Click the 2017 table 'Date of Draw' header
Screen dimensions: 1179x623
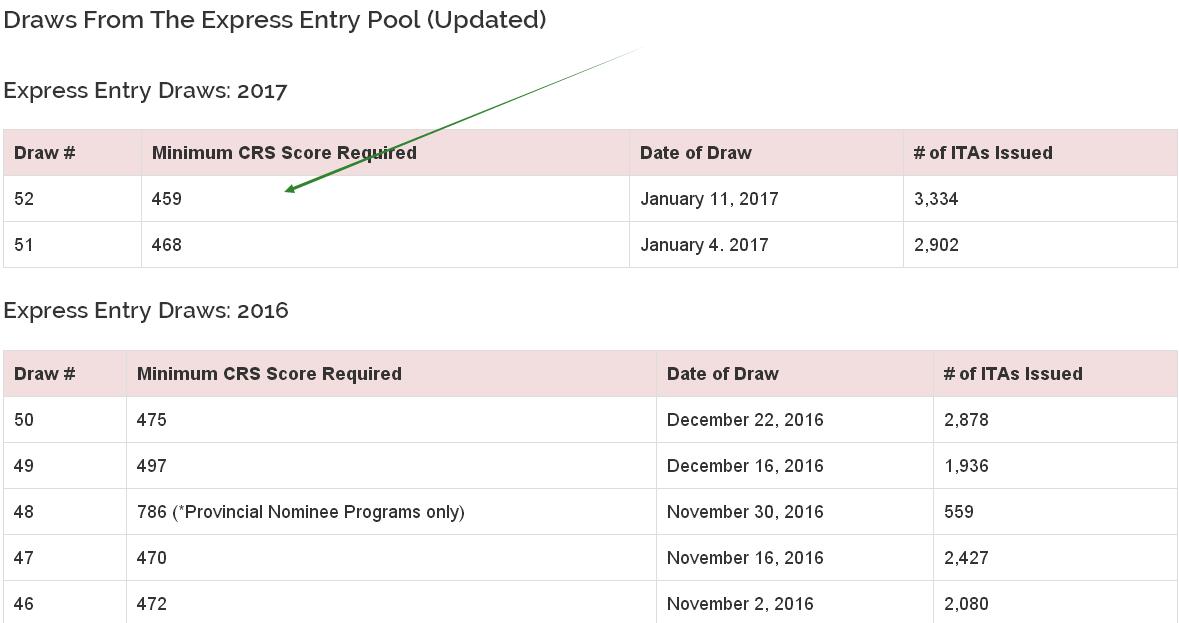pyautogui.click(x=696, y=153)
